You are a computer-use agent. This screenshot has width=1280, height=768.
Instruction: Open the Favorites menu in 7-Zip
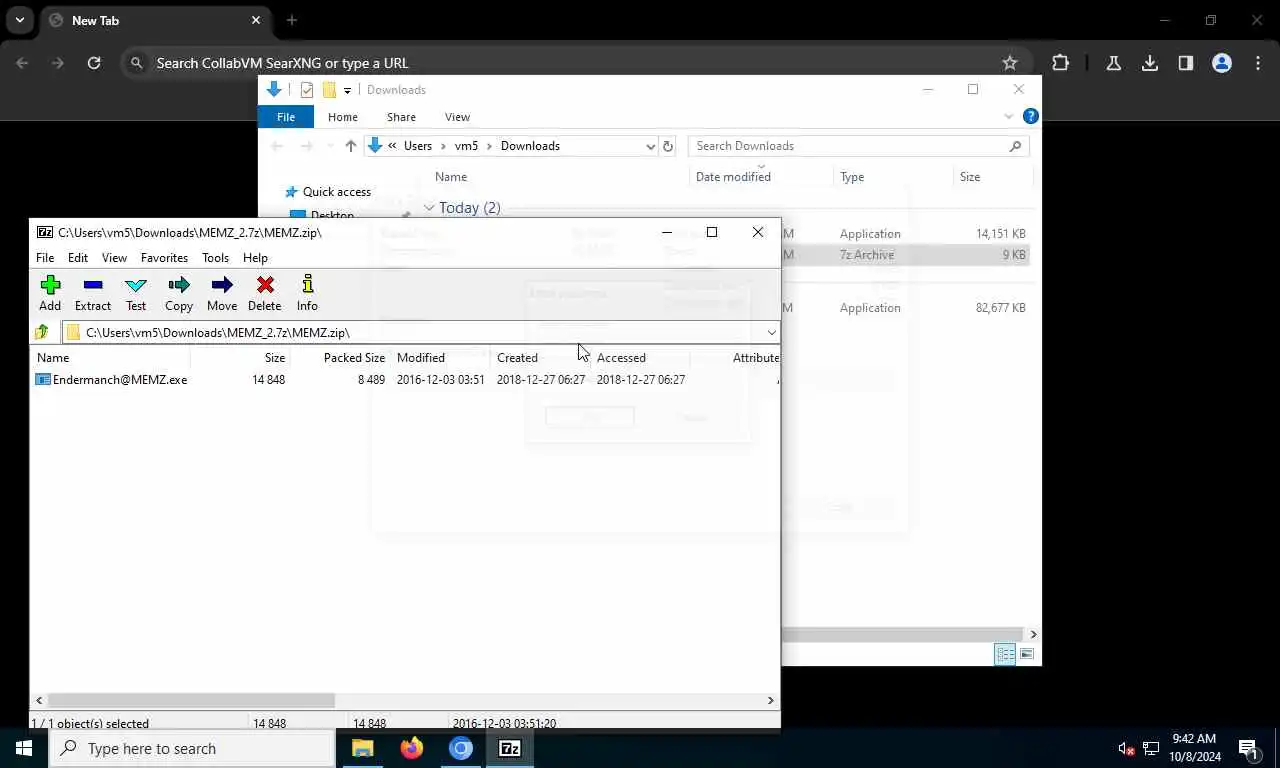click(164, 258)
